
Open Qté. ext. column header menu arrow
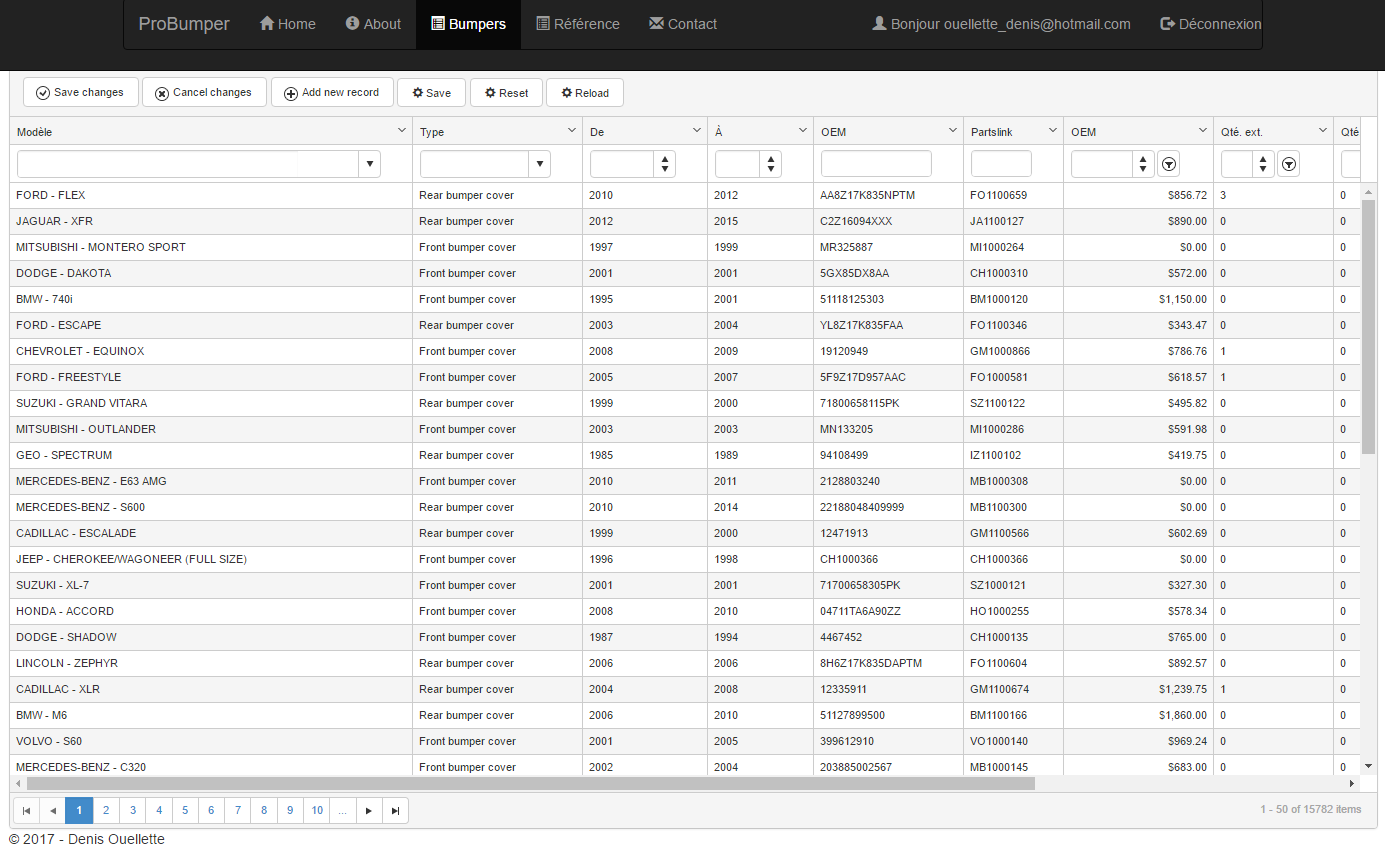(1322, 131)
